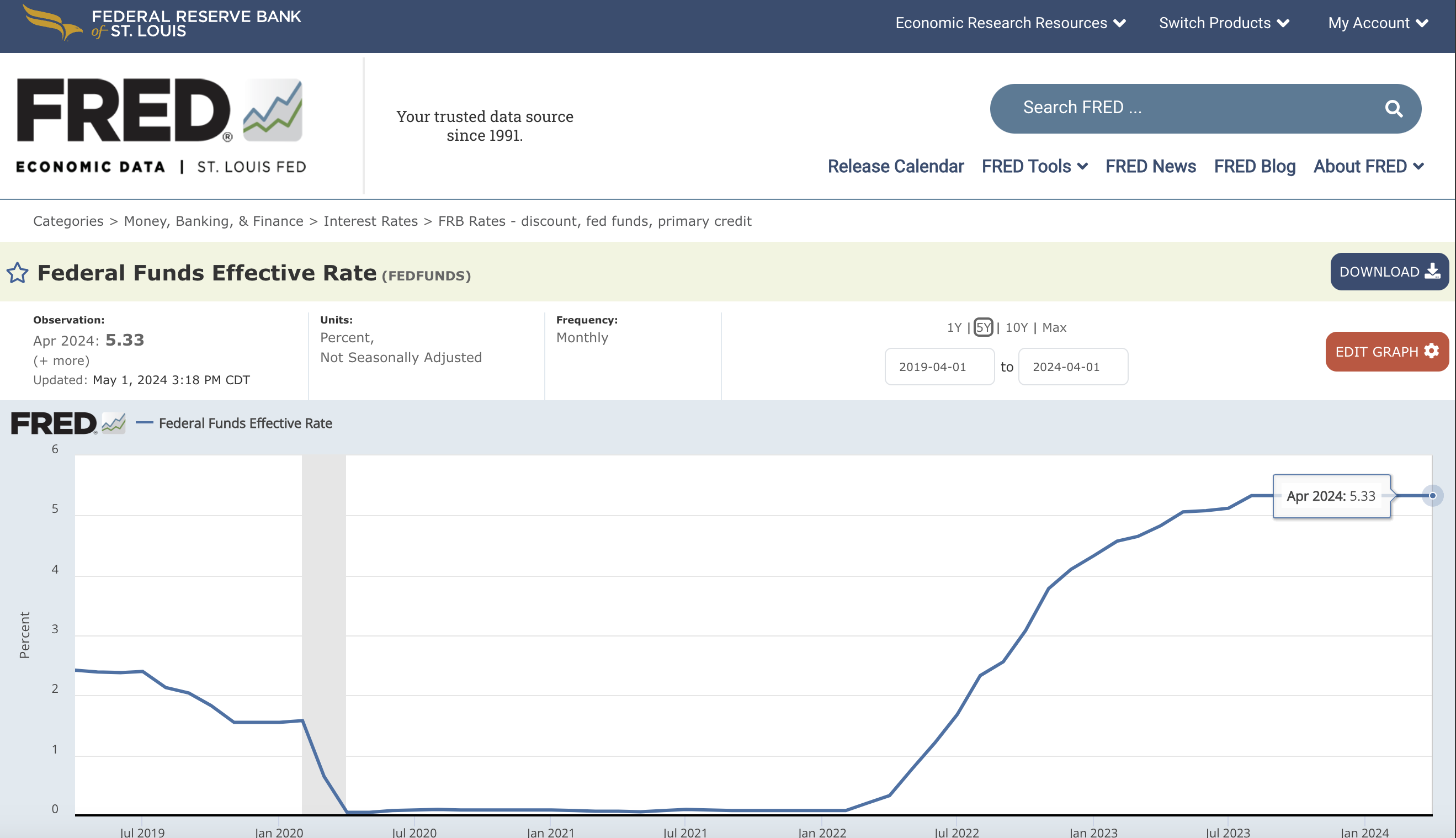Open the My Account dropdown

(x=1378, y=23)
